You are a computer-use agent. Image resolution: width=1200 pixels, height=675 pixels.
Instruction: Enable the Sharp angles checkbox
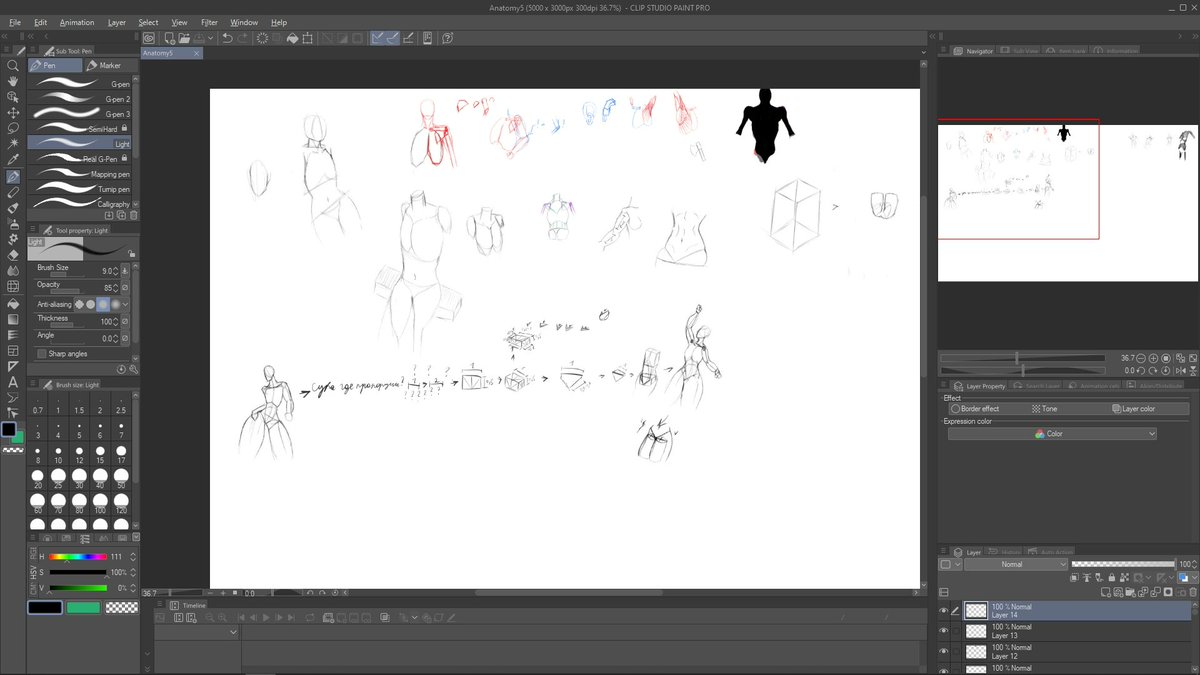click(42, 354)
